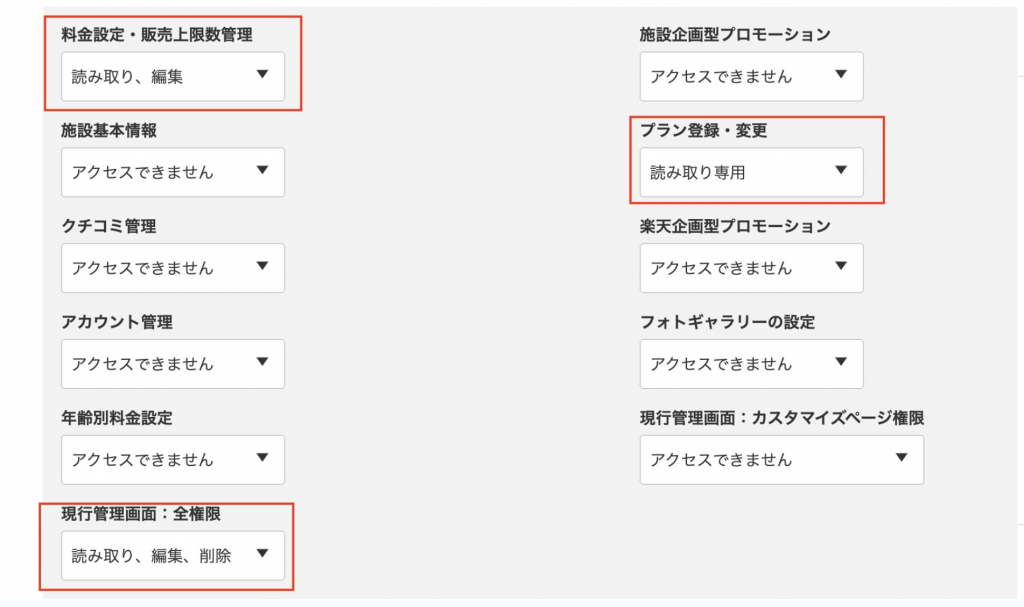Open the アカウント管理 permission dropdown

click(172, 364)
